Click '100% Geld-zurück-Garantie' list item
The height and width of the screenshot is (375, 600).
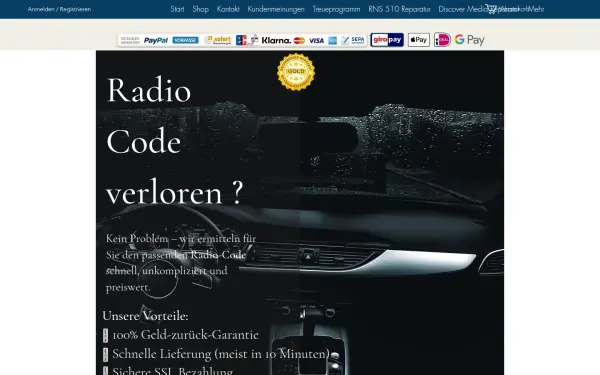(185, 334)
